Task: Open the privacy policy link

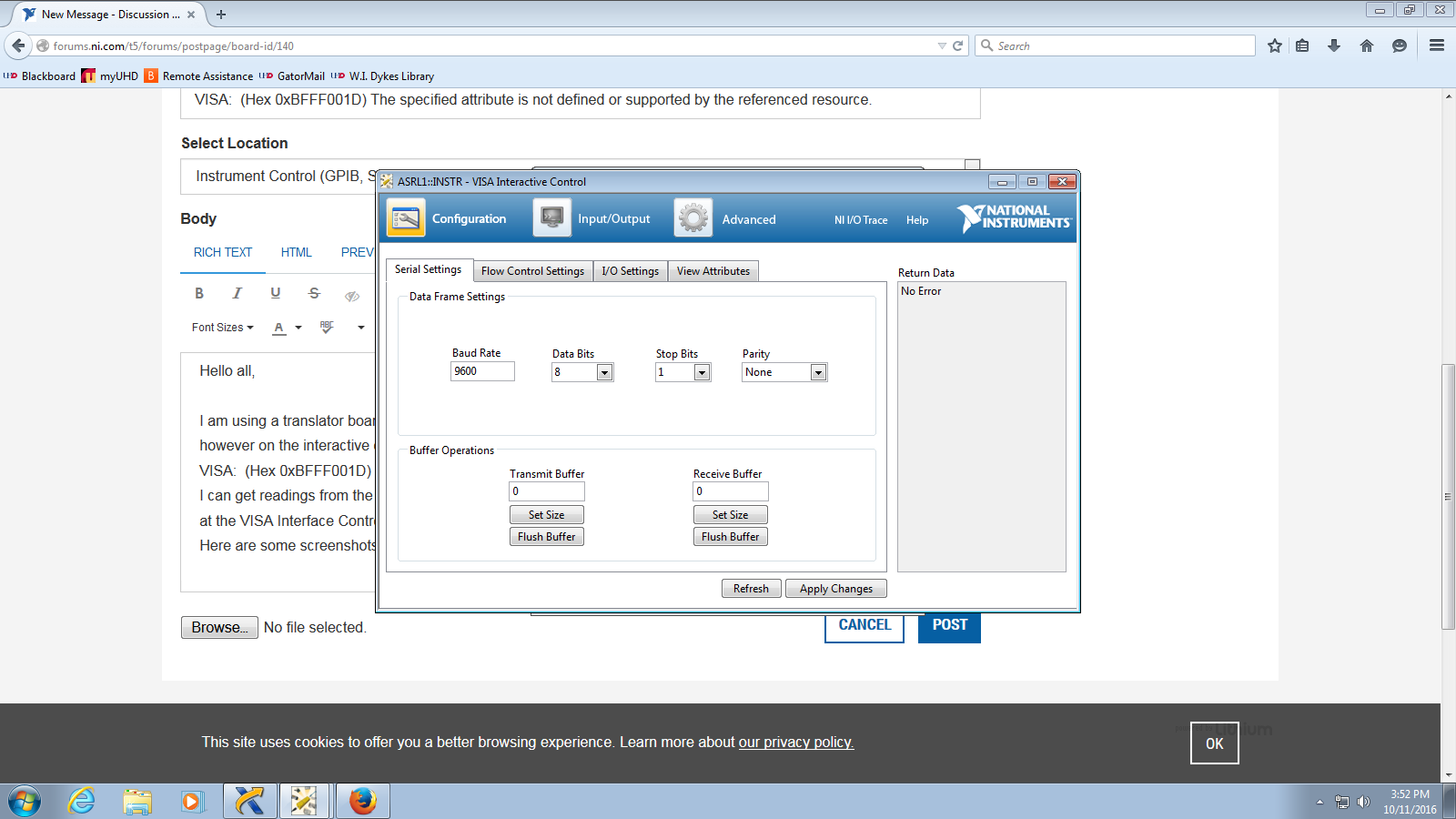Action: pyautogui.click(x=796, y=743)
